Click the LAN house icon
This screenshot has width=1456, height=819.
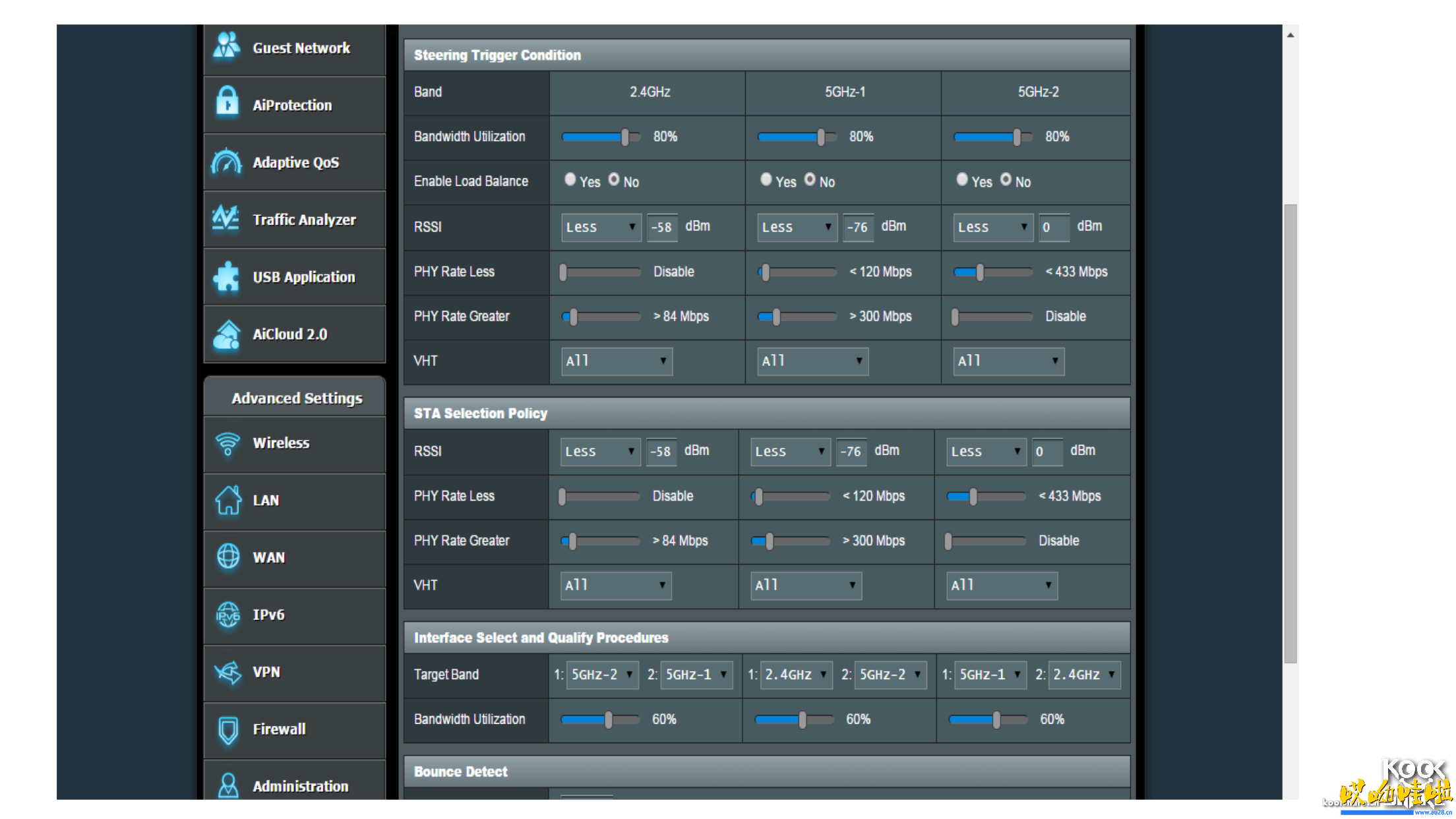click(229, 500)
